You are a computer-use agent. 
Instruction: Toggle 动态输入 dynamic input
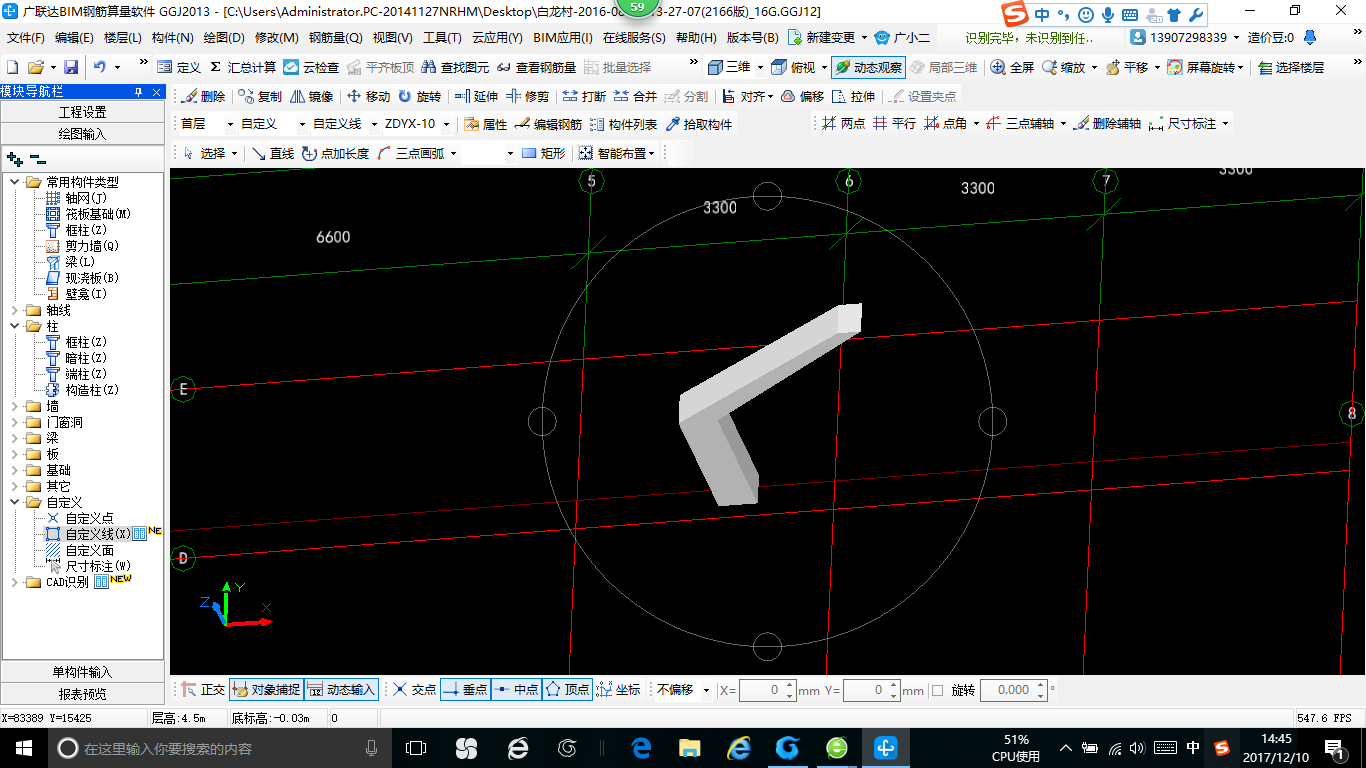pyautogui.click(x=341, y=689)
